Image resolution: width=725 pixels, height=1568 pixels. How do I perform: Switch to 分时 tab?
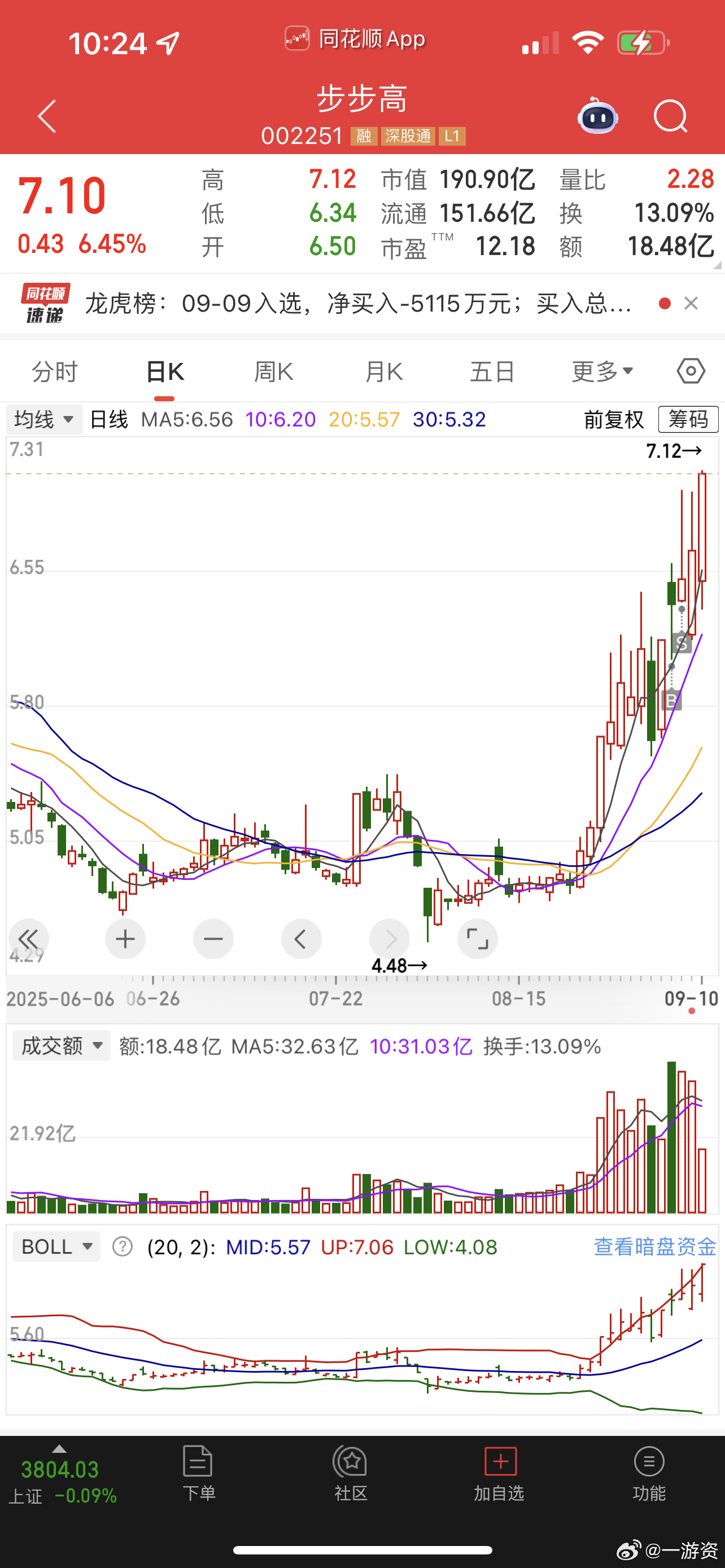tap(55, 371)
